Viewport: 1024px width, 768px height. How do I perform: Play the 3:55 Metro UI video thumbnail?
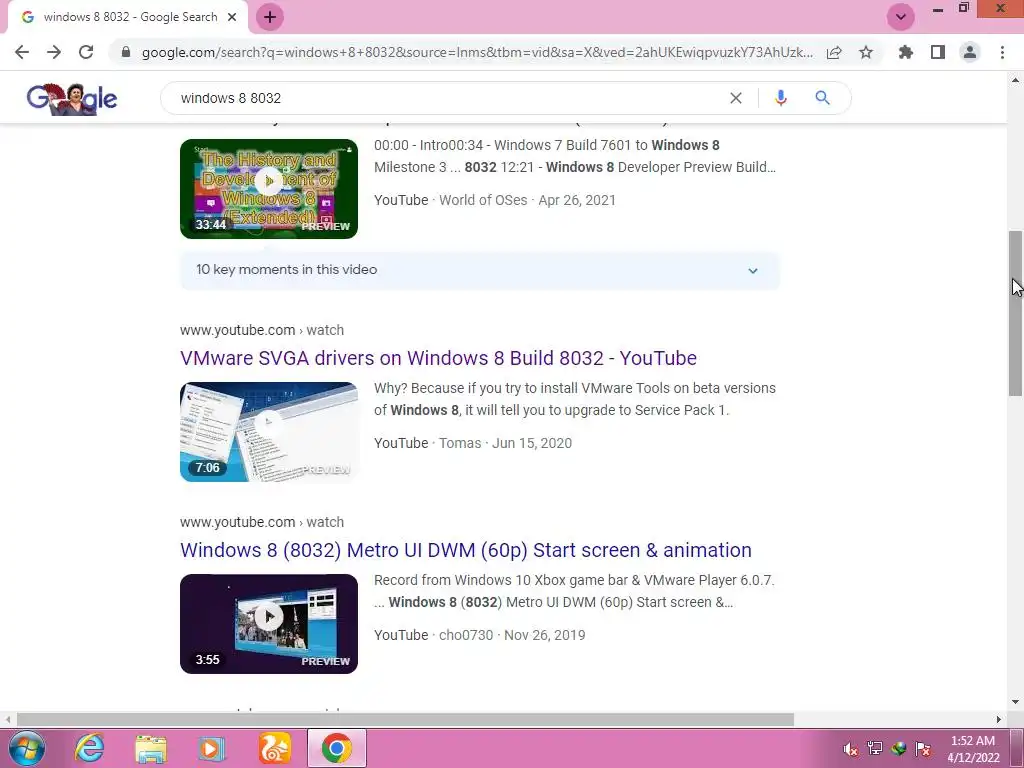[269, 624]
